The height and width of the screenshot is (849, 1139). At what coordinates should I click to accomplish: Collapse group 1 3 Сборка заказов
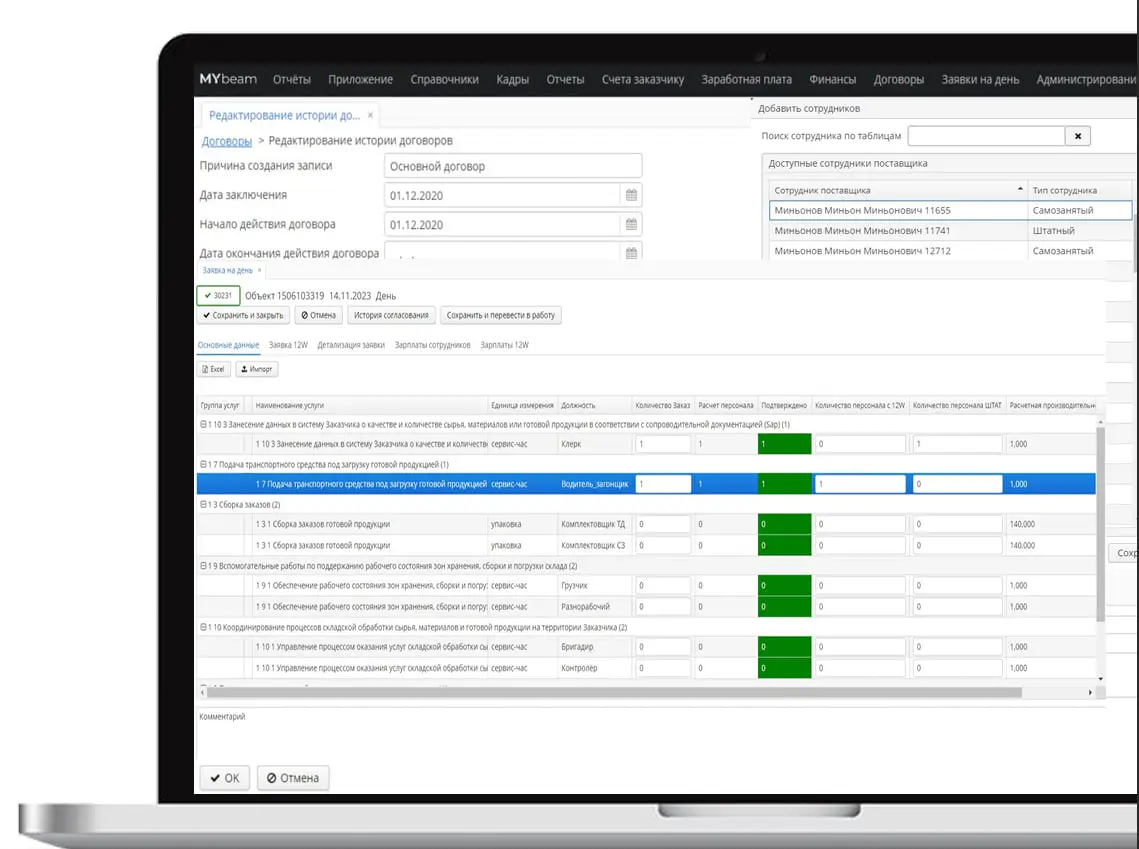[x=204, y=503]
